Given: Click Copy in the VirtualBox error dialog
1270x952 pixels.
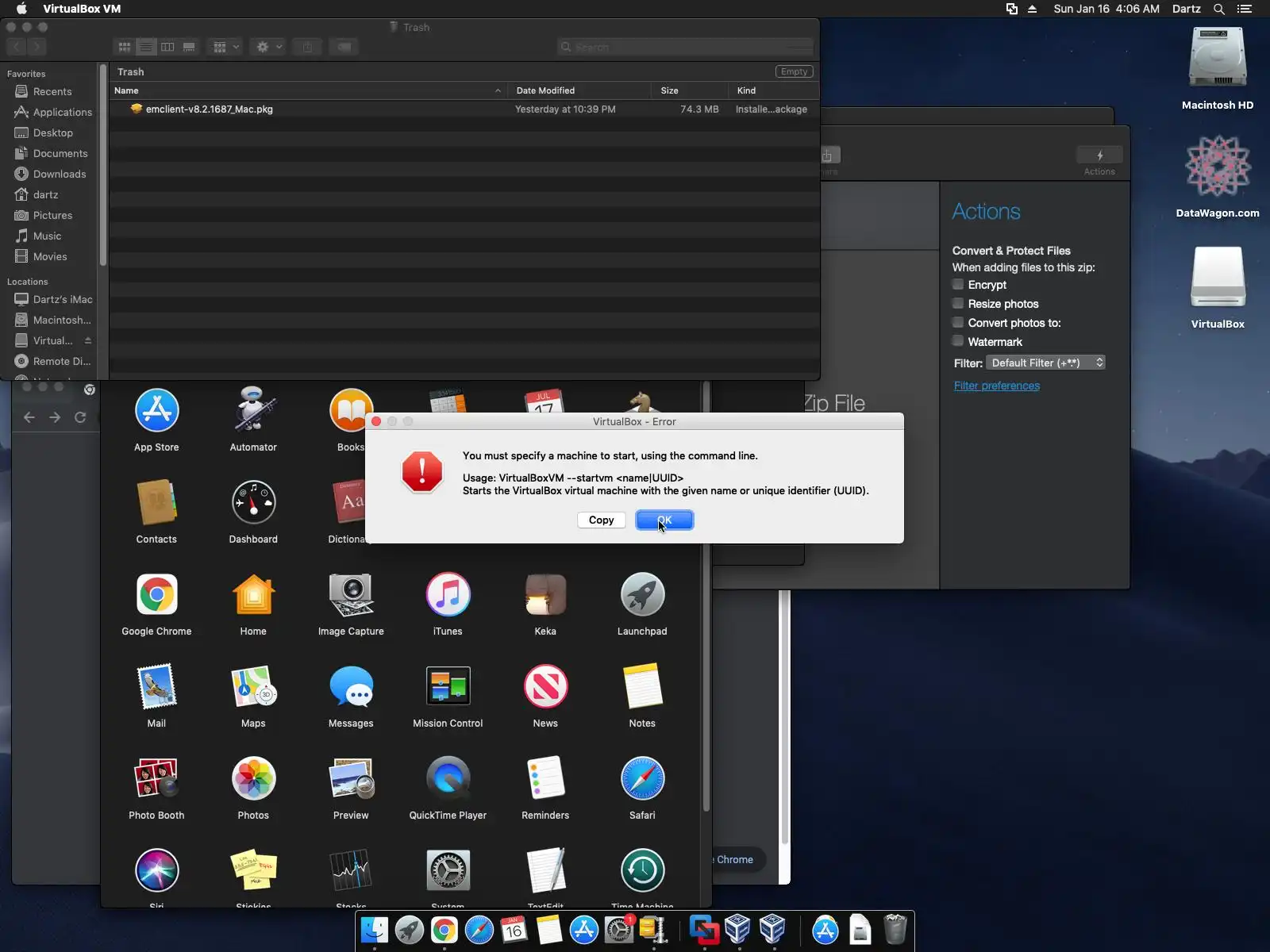Looking at the screenshot, I should click(x=601, y=520).
